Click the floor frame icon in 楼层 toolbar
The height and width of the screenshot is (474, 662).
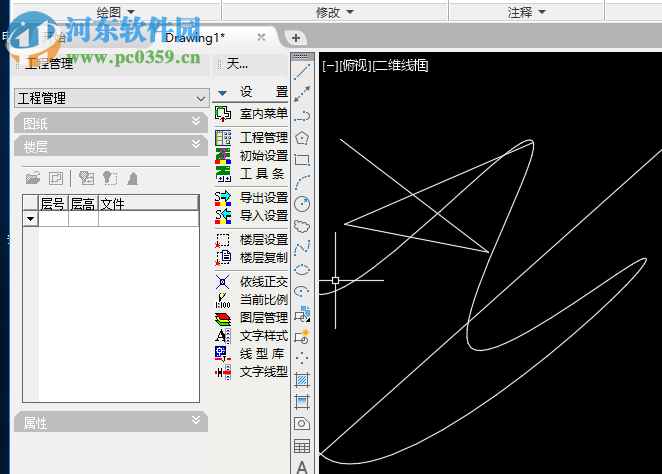coord(56,178)
